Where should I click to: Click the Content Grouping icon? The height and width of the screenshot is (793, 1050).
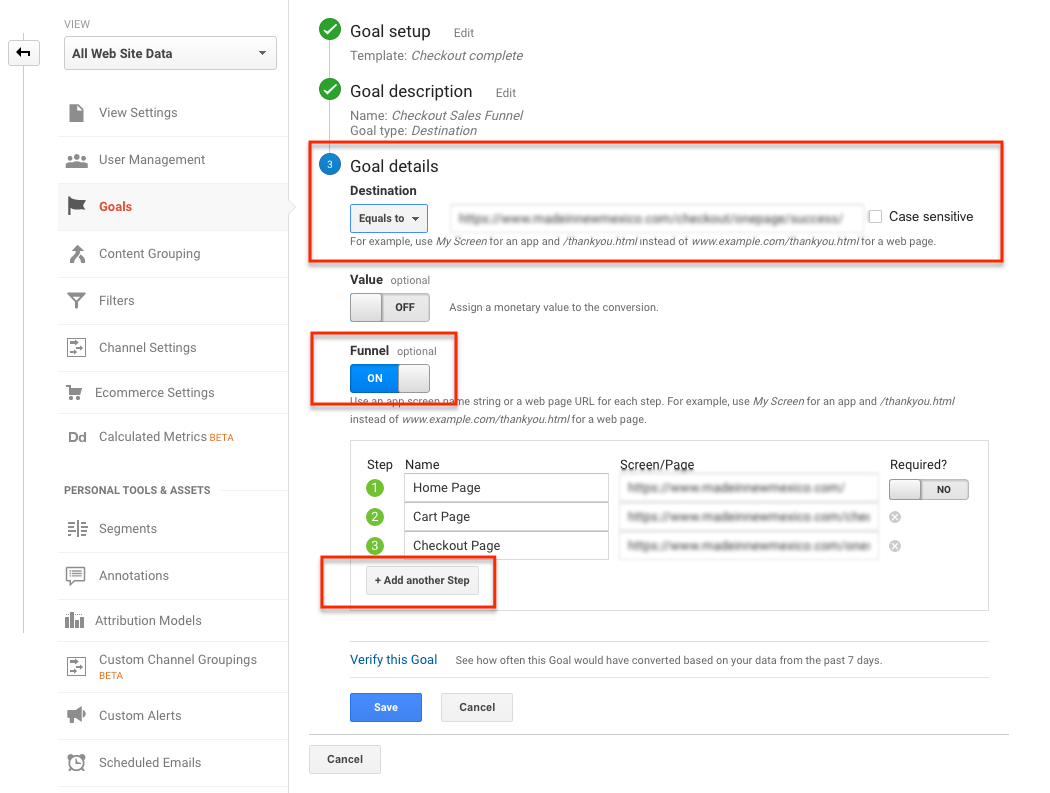(75, 253)
